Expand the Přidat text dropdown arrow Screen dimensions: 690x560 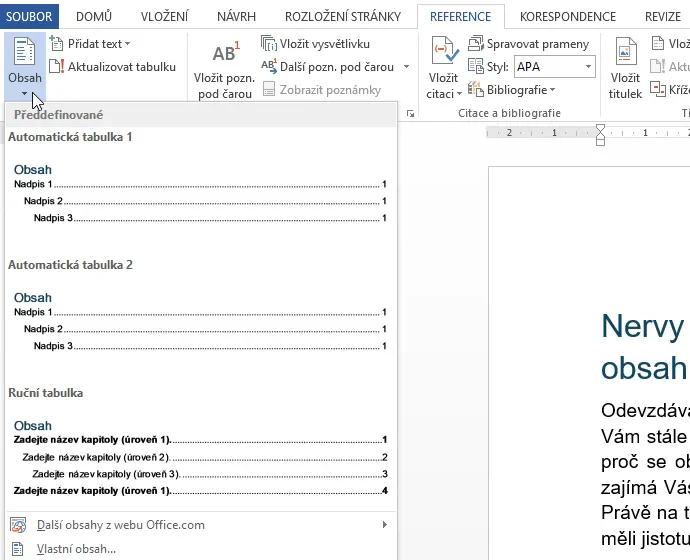point(128,44)
